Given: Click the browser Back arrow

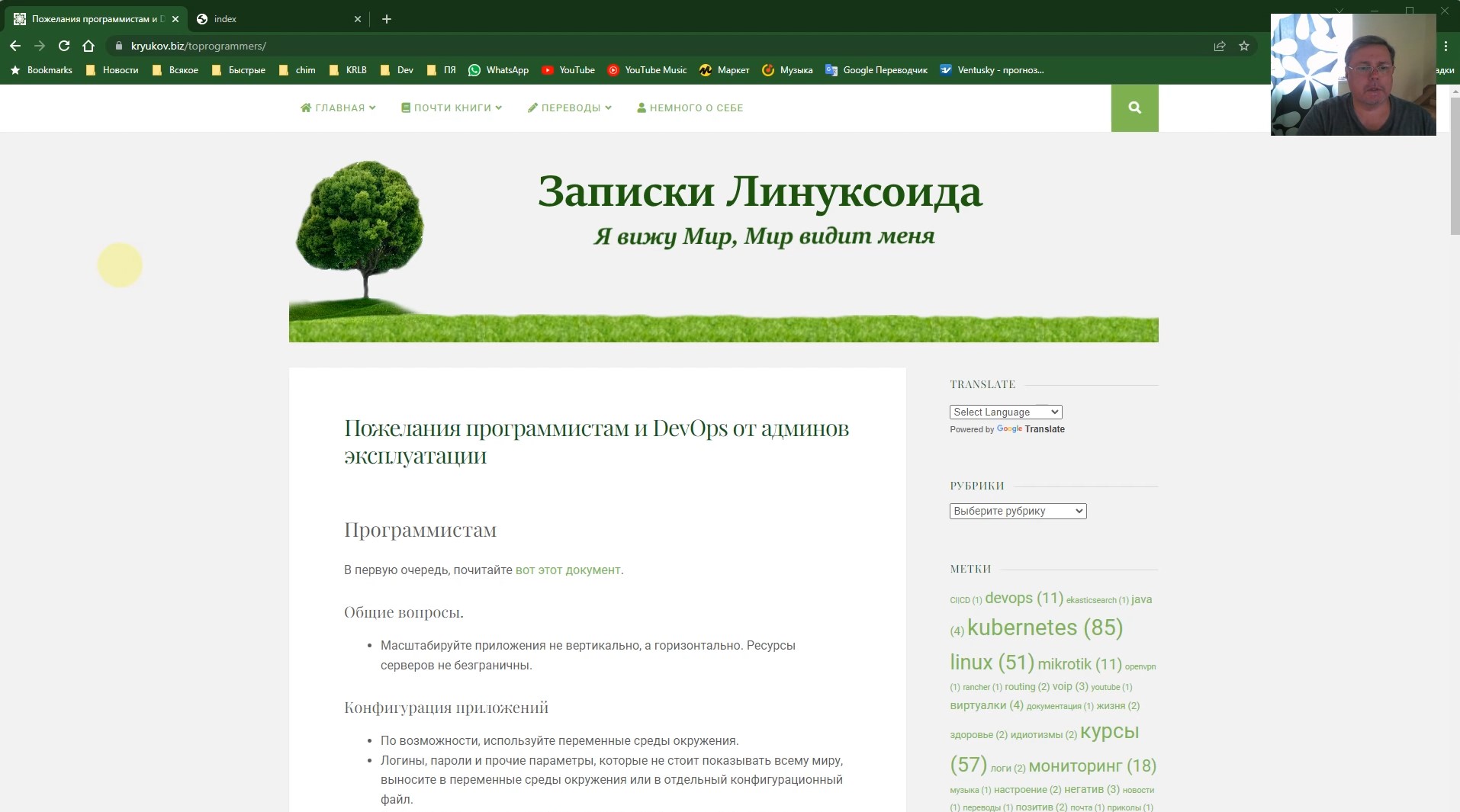Looking at the screenshot, I should 15,46.
